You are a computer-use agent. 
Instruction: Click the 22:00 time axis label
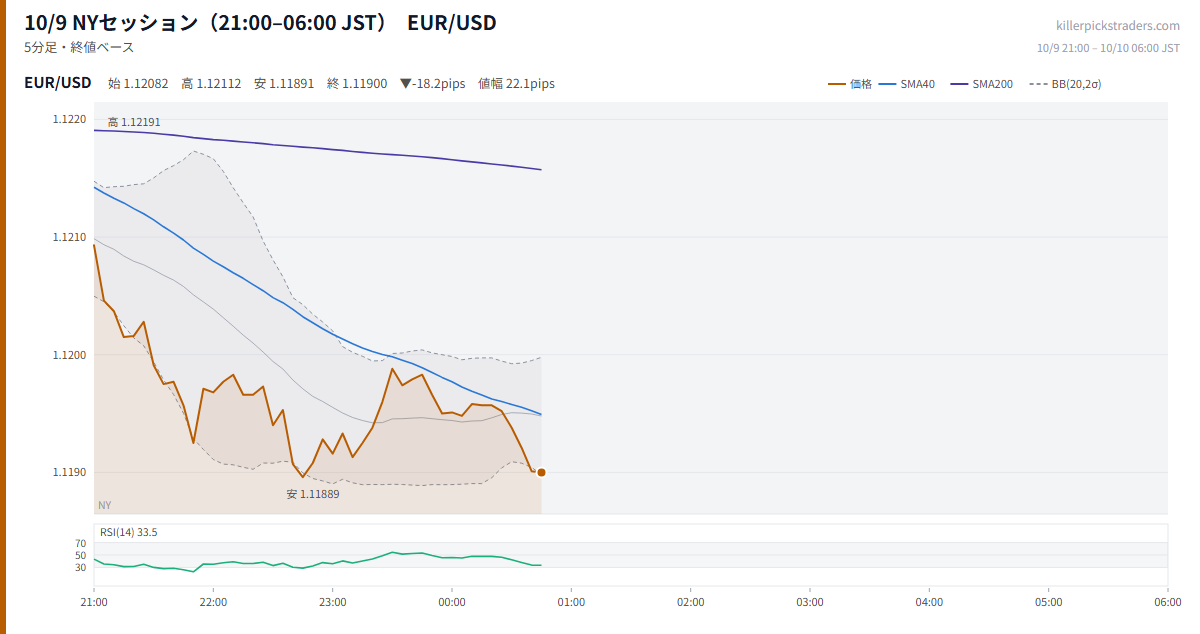coord(213,602)
